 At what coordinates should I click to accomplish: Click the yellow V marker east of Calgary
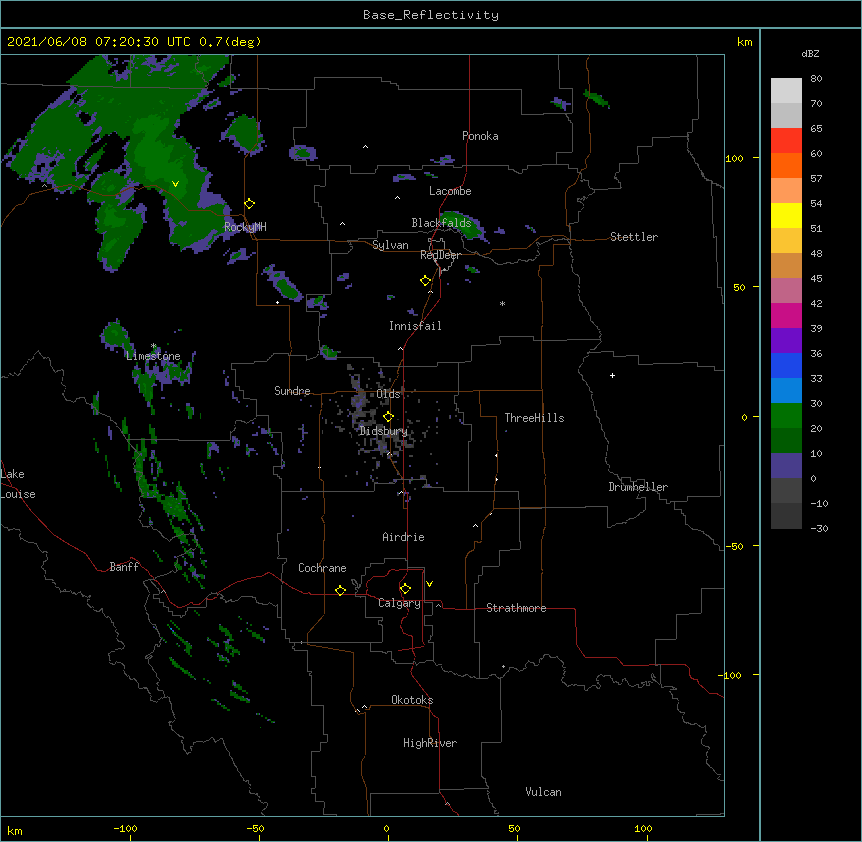pyautogui.click(x=429, y=584)
